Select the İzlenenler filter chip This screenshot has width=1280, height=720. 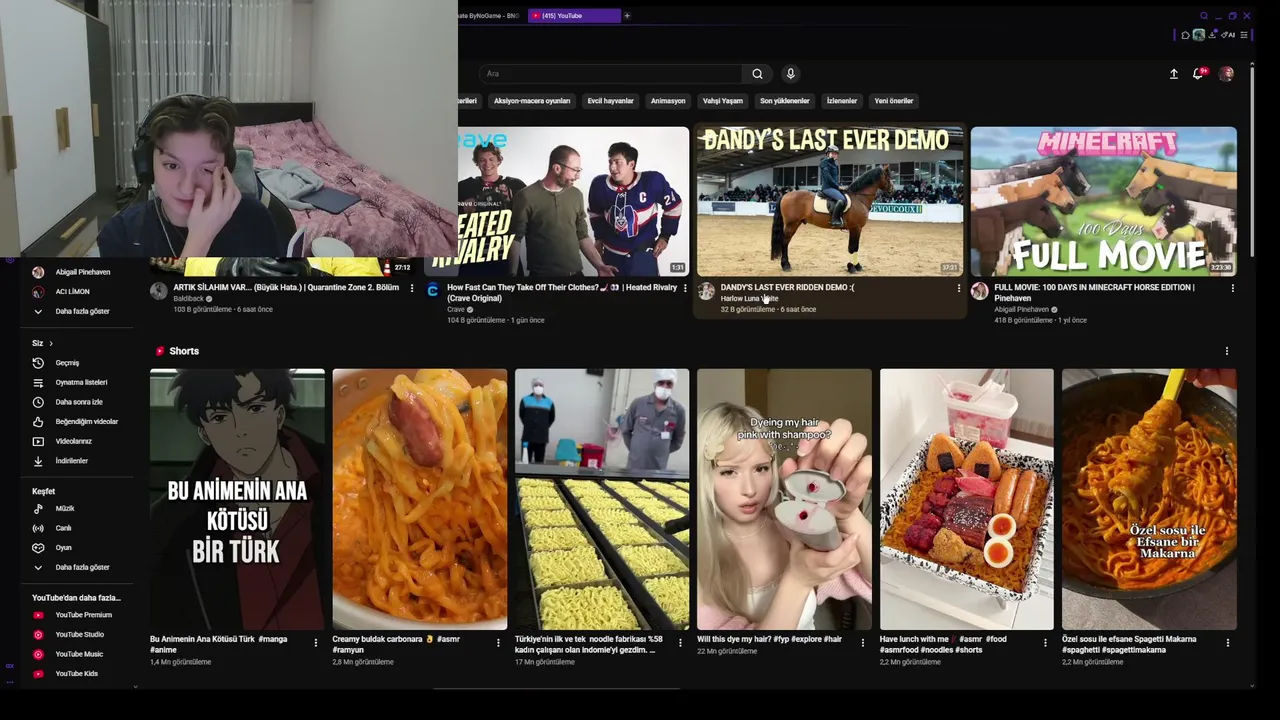click(841, 101)
